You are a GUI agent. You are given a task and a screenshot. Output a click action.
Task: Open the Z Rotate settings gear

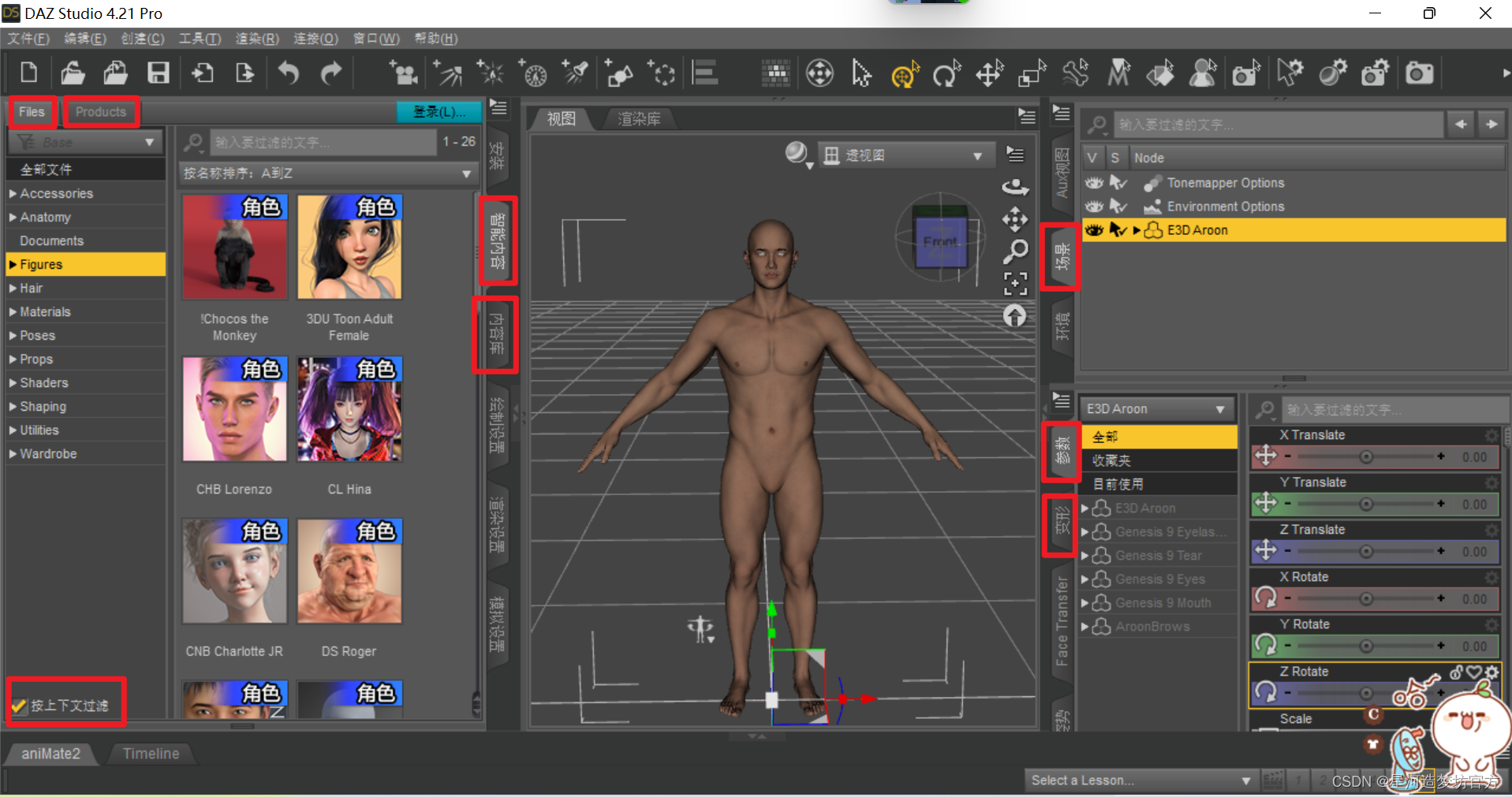click(x=1491, y=672)
